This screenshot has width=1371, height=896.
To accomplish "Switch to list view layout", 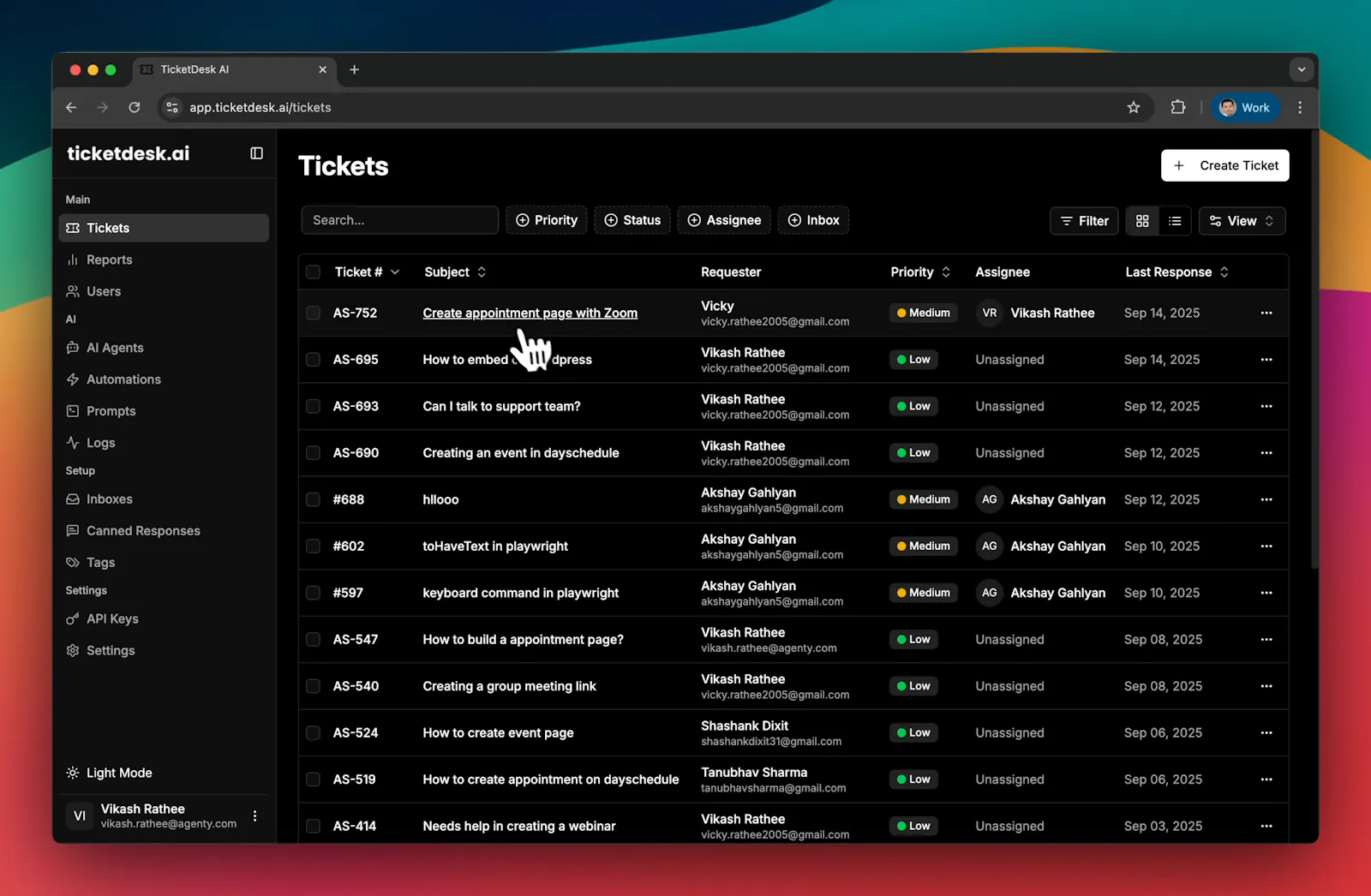I will (1175, 221).
